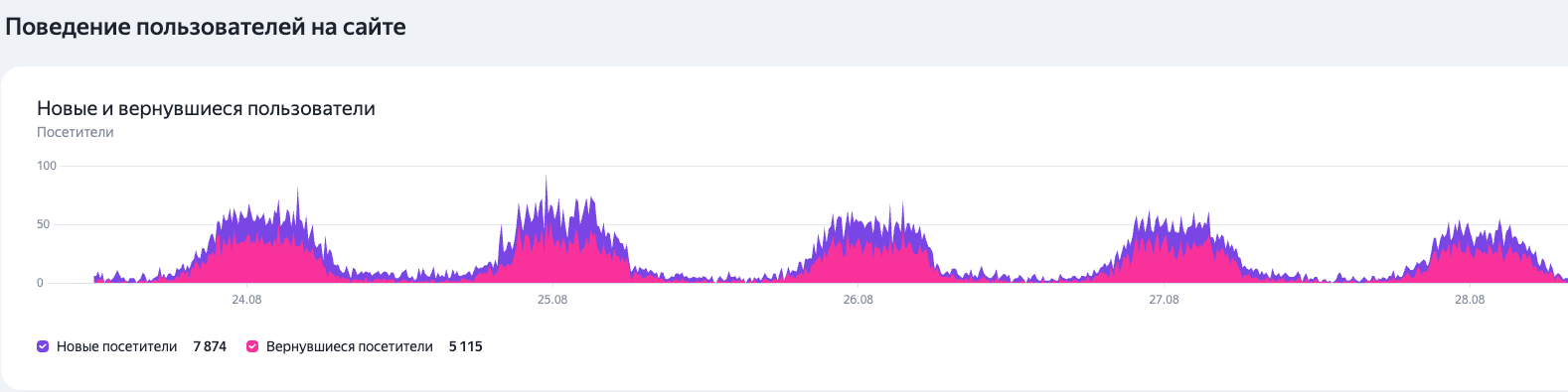Click the Вернувшиеся посетители legend label
The width and height of the screenshot is (1568, 392).
pos(350,346)
